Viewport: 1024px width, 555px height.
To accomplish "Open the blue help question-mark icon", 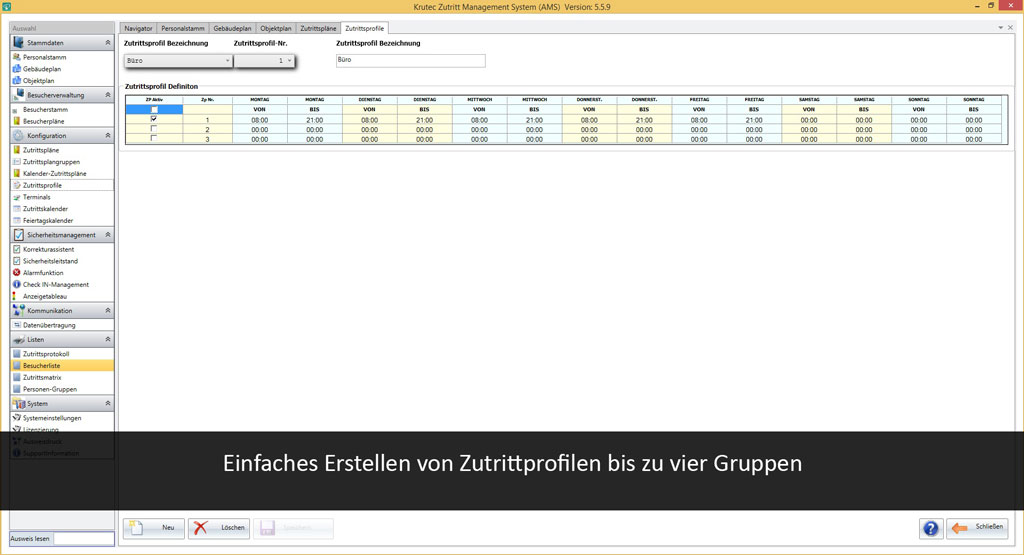I will 931,528.
